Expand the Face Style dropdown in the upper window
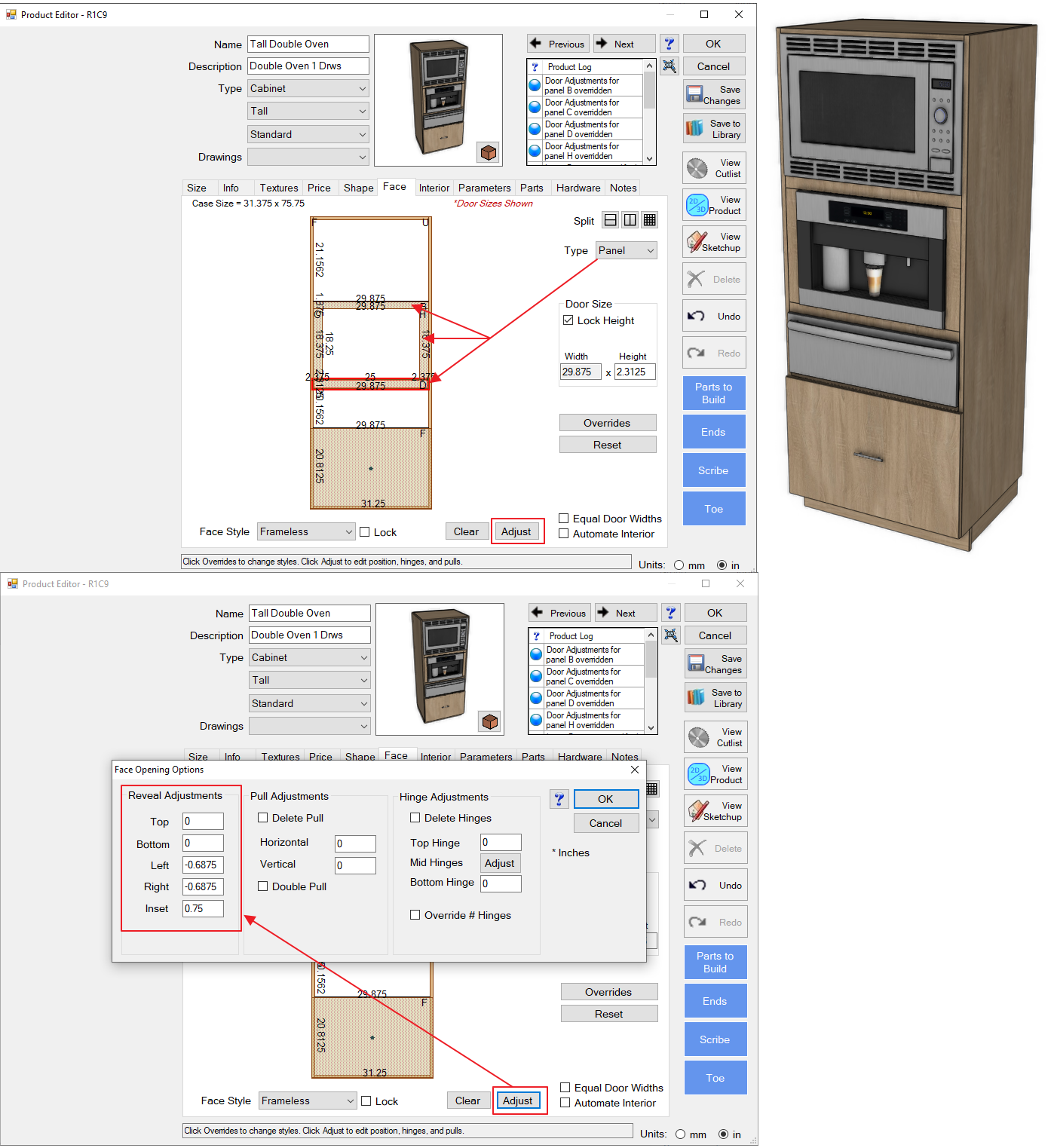1051x1148 pixels. pyautogui.click(x=306, y=532)
